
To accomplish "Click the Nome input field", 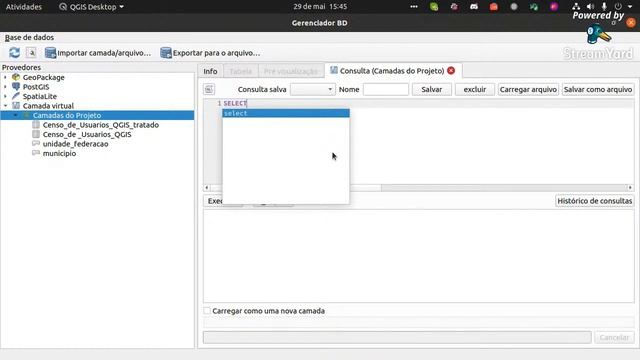I will coord(386,89).
